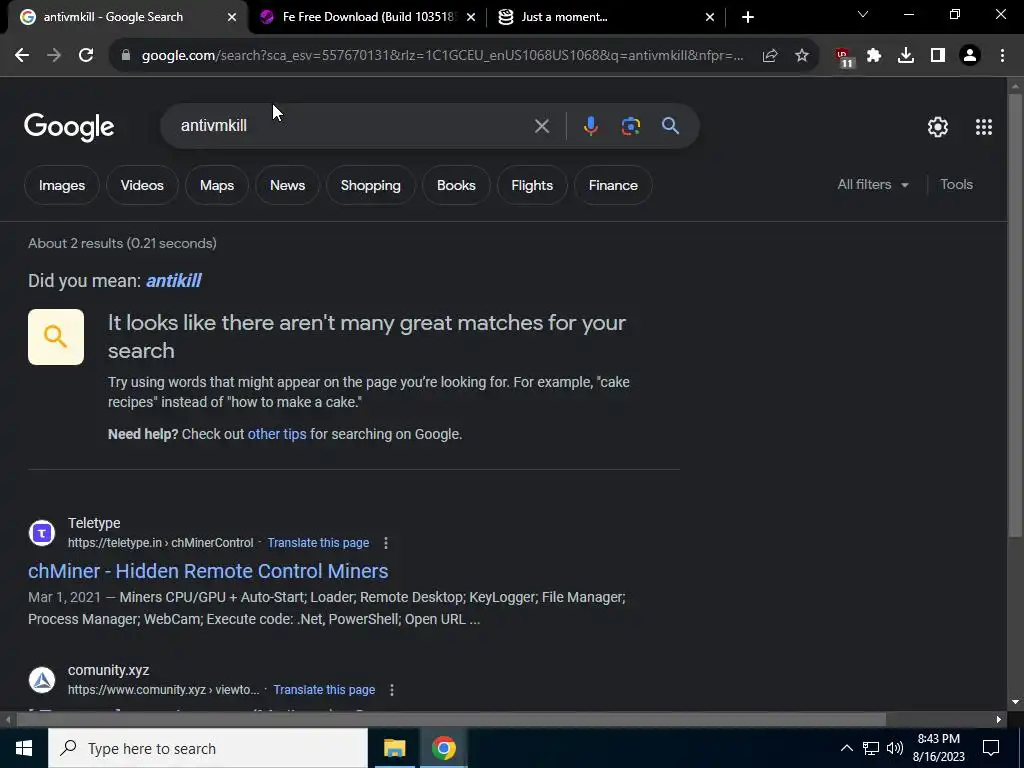Click the Teletype site favicon
1024x768 pixels.
(x=42, y=533)
